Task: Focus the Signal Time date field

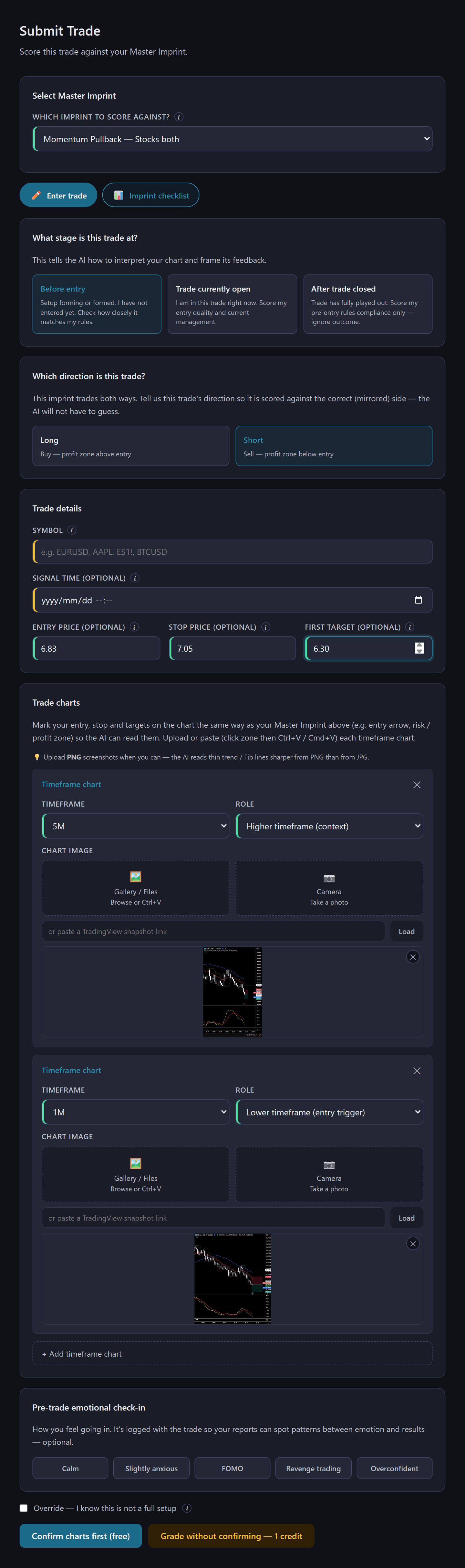Action: 232,600
